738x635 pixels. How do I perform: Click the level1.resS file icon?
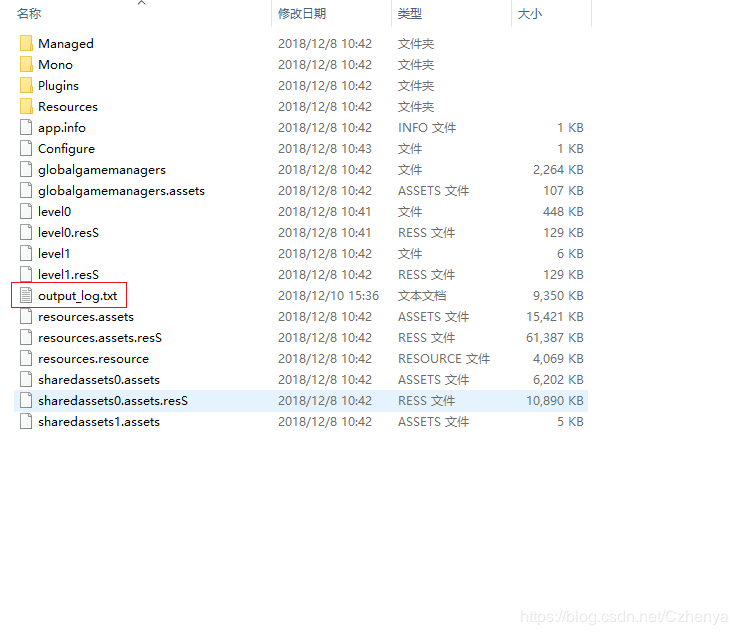coord(26,274)
